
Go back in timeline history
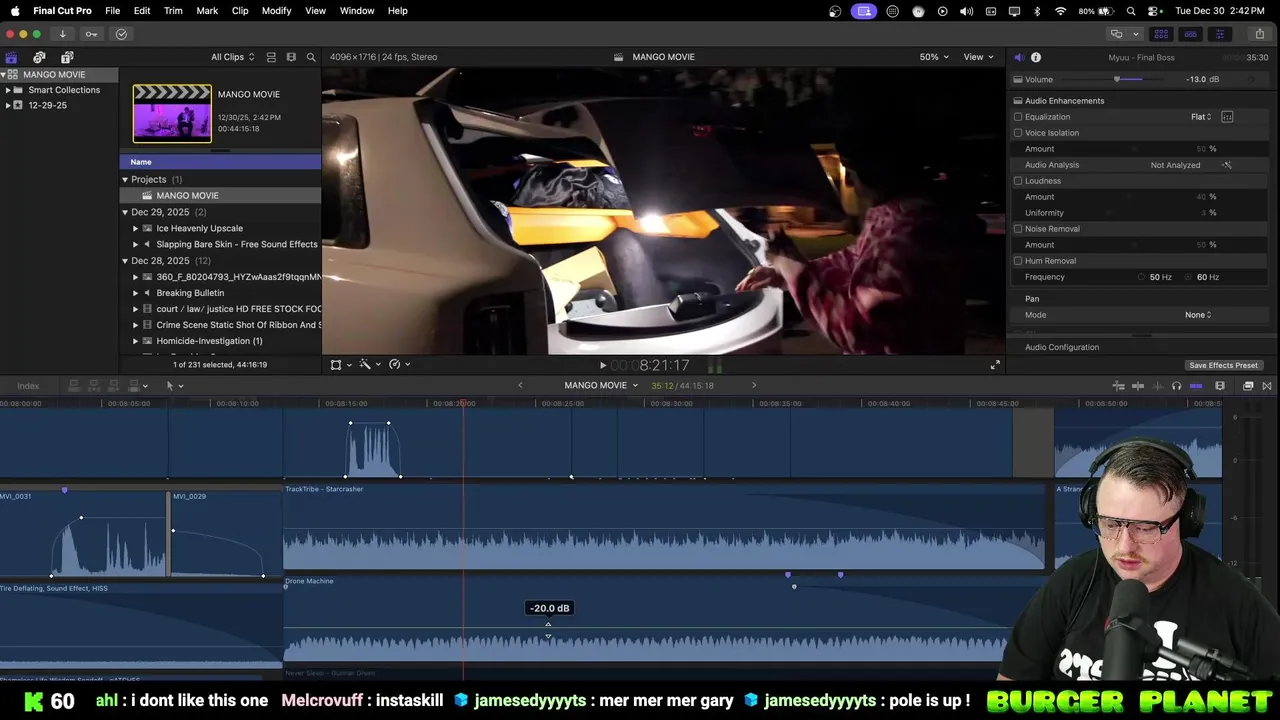(520, 385)
